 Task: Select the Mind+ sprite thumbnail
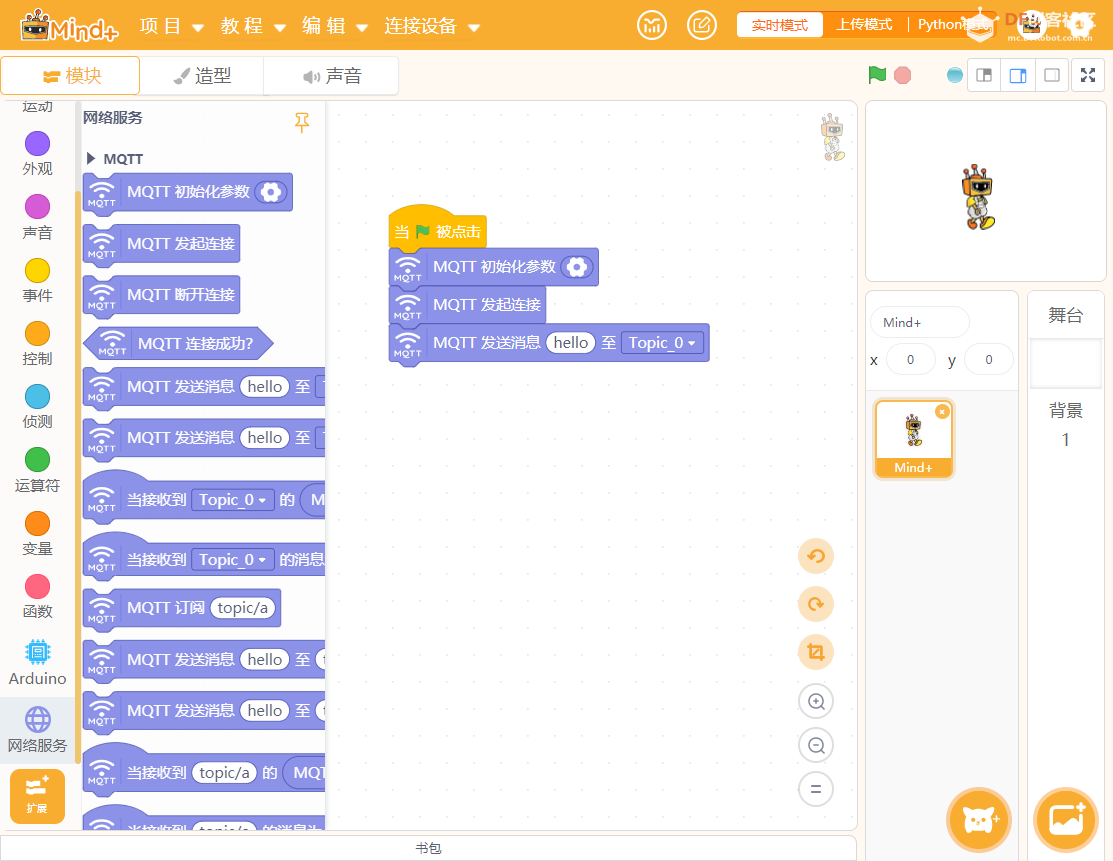click(913, 437)
